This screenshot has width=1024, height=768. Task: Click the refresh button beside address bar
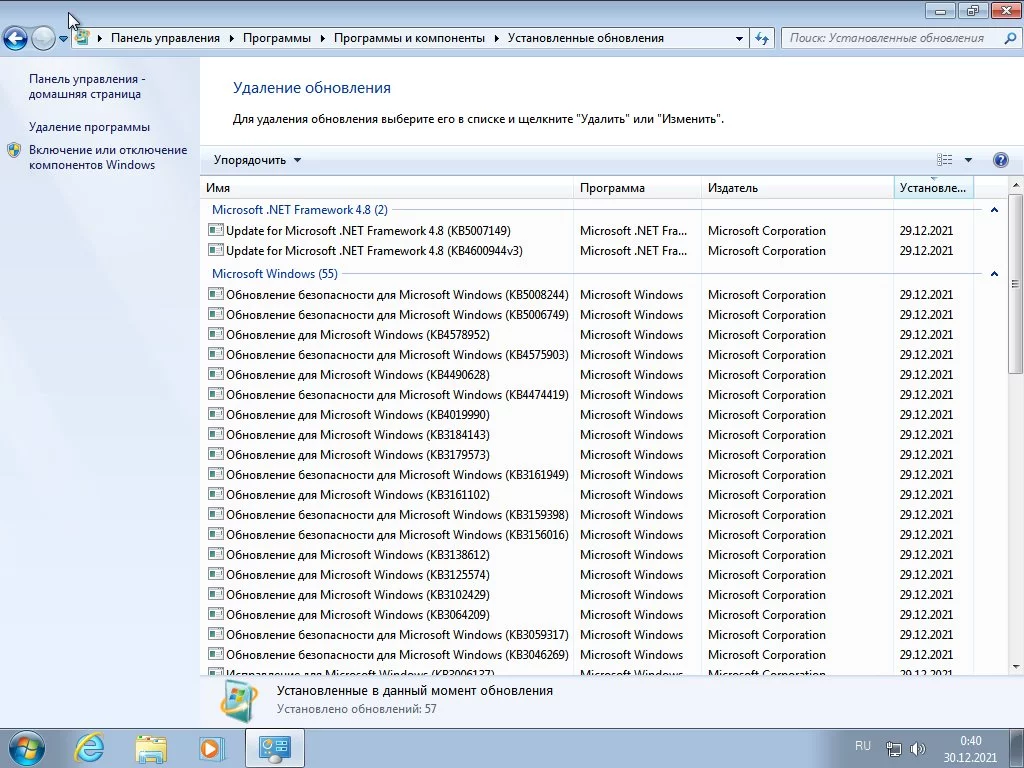762,38
